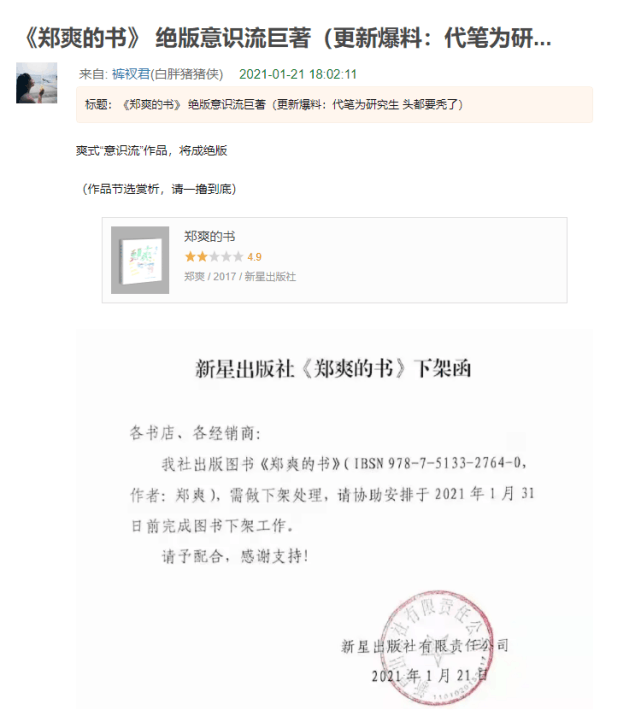Image resolution: width=641 pixels, height=728 pixels.
Task: Click the red company seal stamp
Action: (436, 647)
